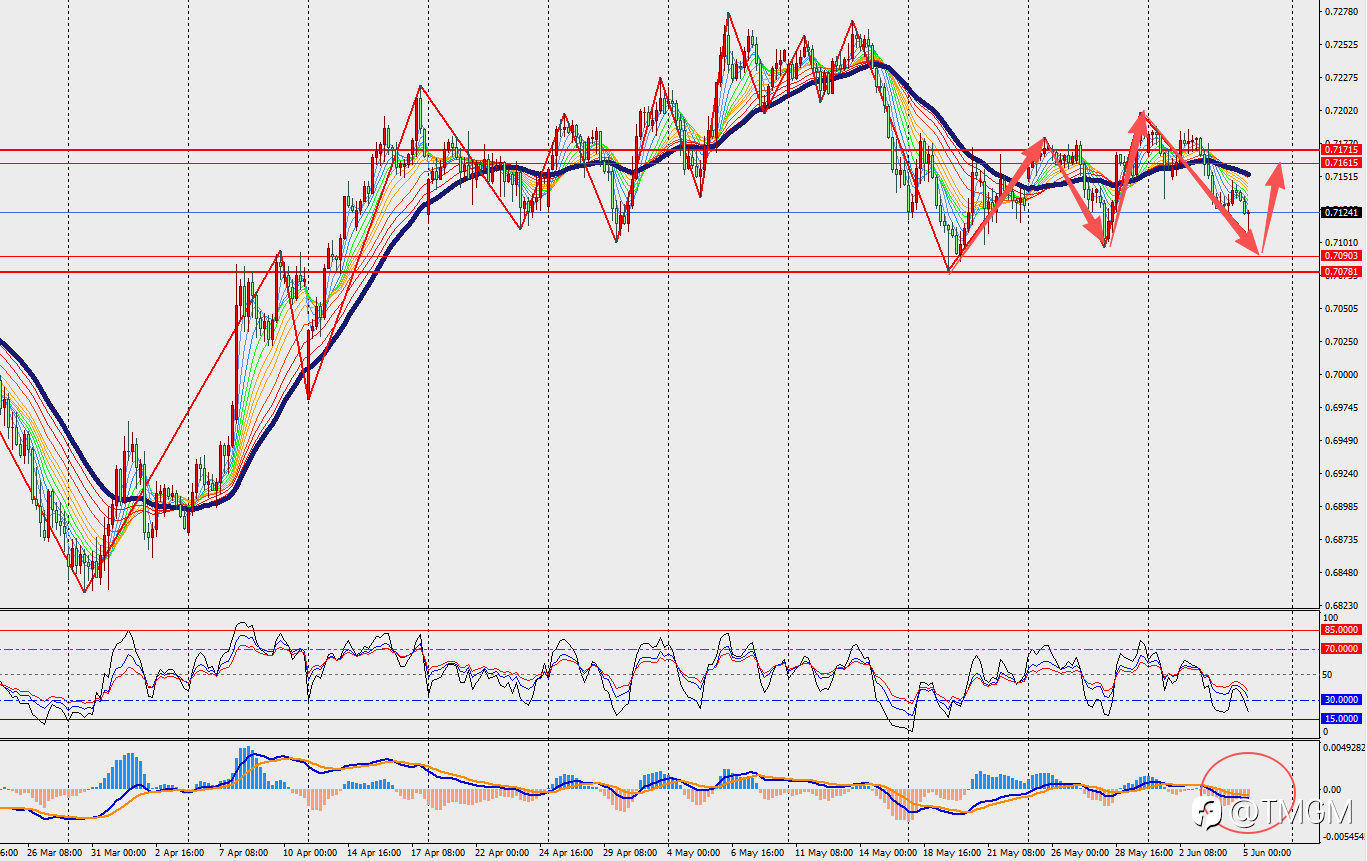Image resolution: width=1367 pixels, height=861 pixels.
Task: Click the 0.72780 price axis label
Action: (1340, 12)
